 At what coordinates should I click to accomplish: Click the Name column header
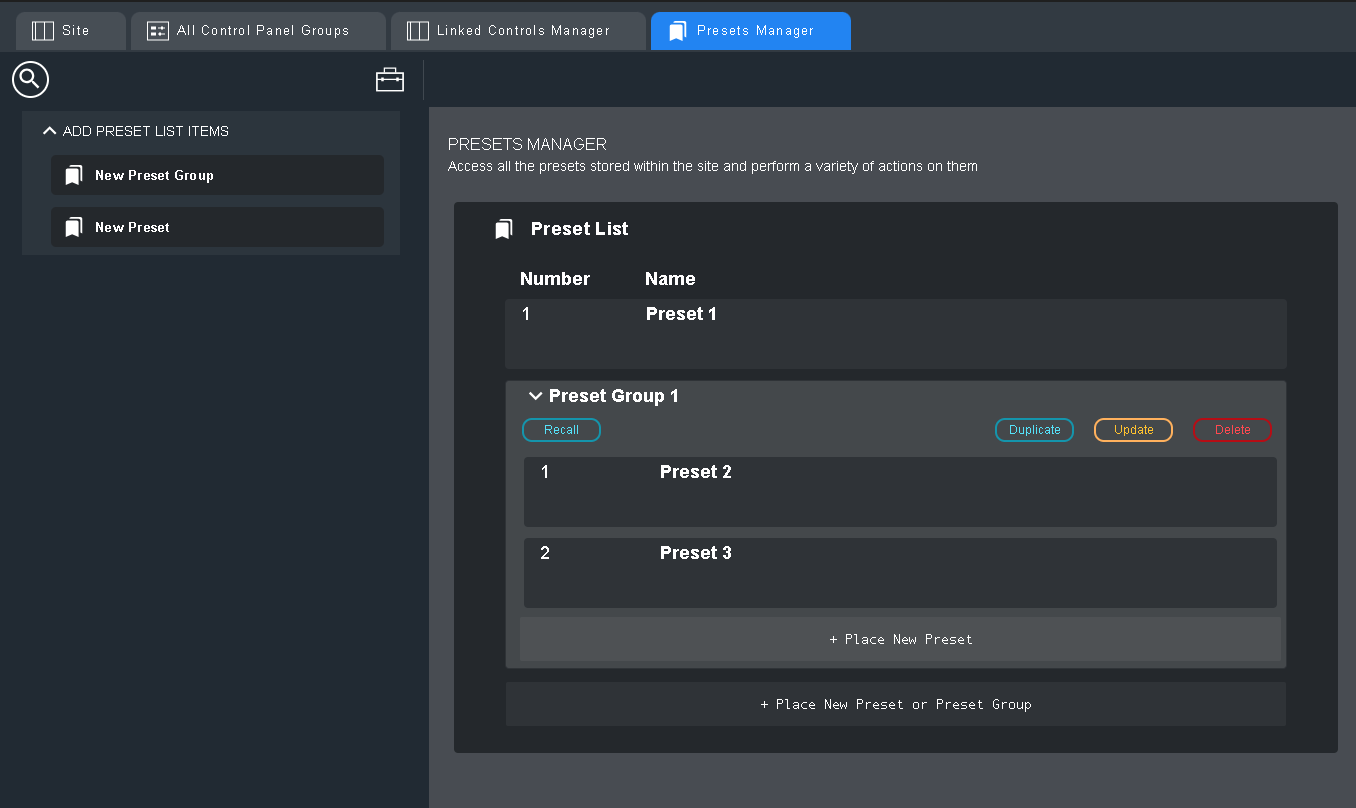coord(670,279)
